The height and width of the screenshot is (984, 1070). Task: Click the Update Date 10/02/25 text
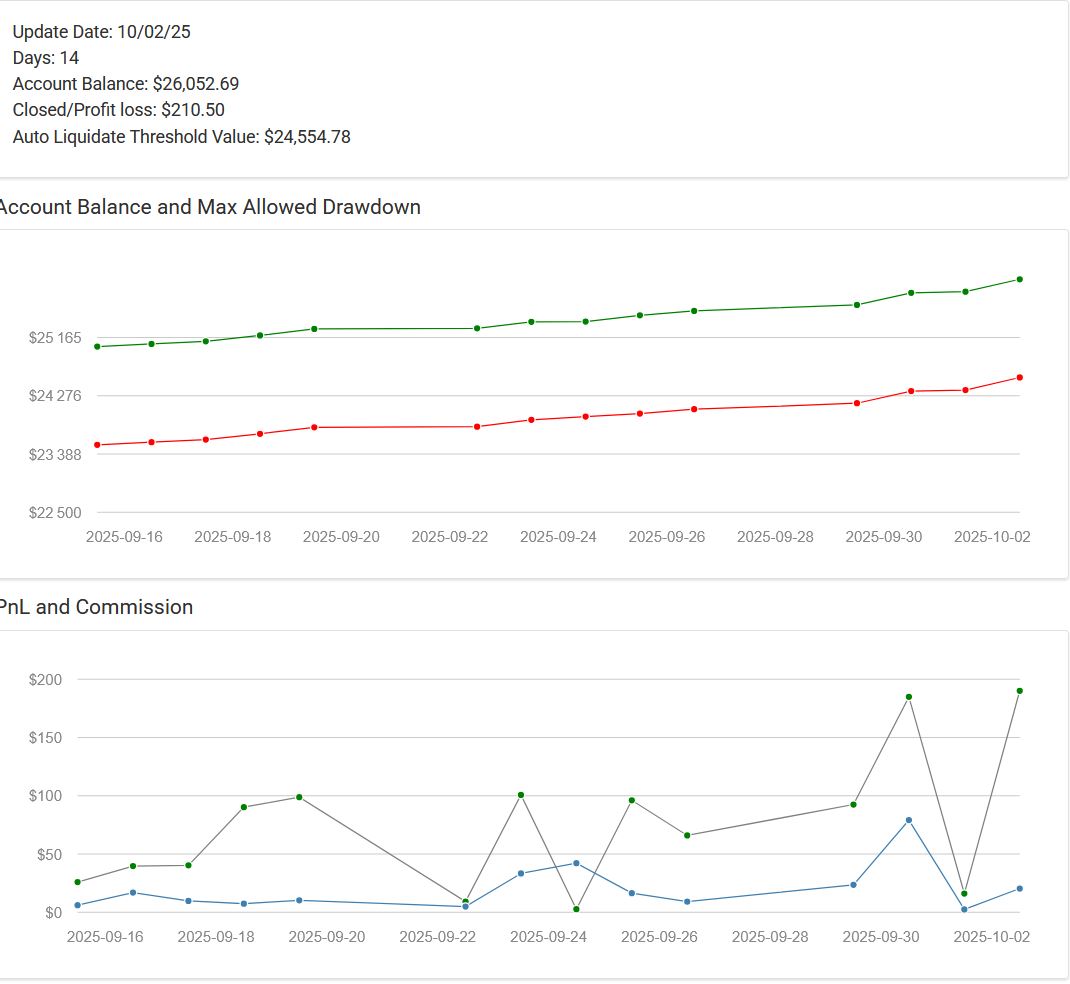tap(102, 32)
